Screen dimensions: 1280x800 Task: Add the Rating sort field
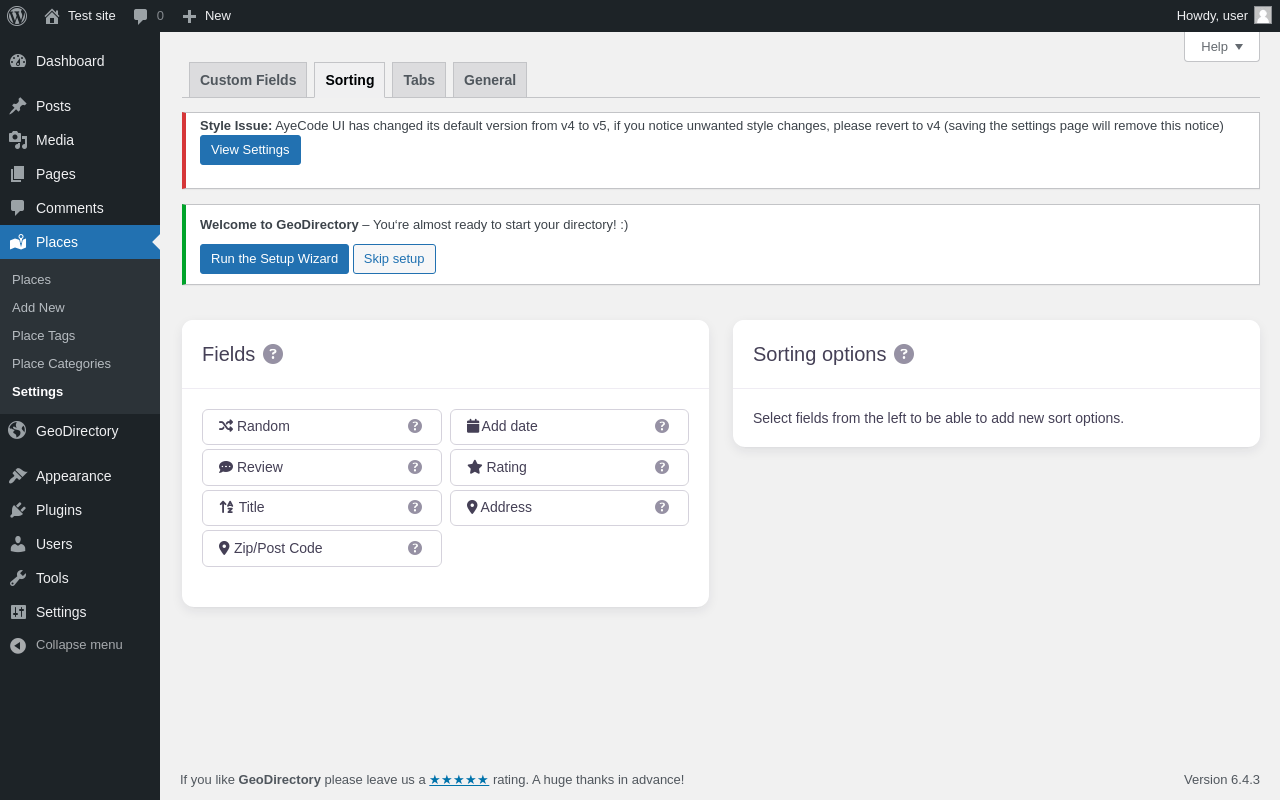tap(569, 467)
